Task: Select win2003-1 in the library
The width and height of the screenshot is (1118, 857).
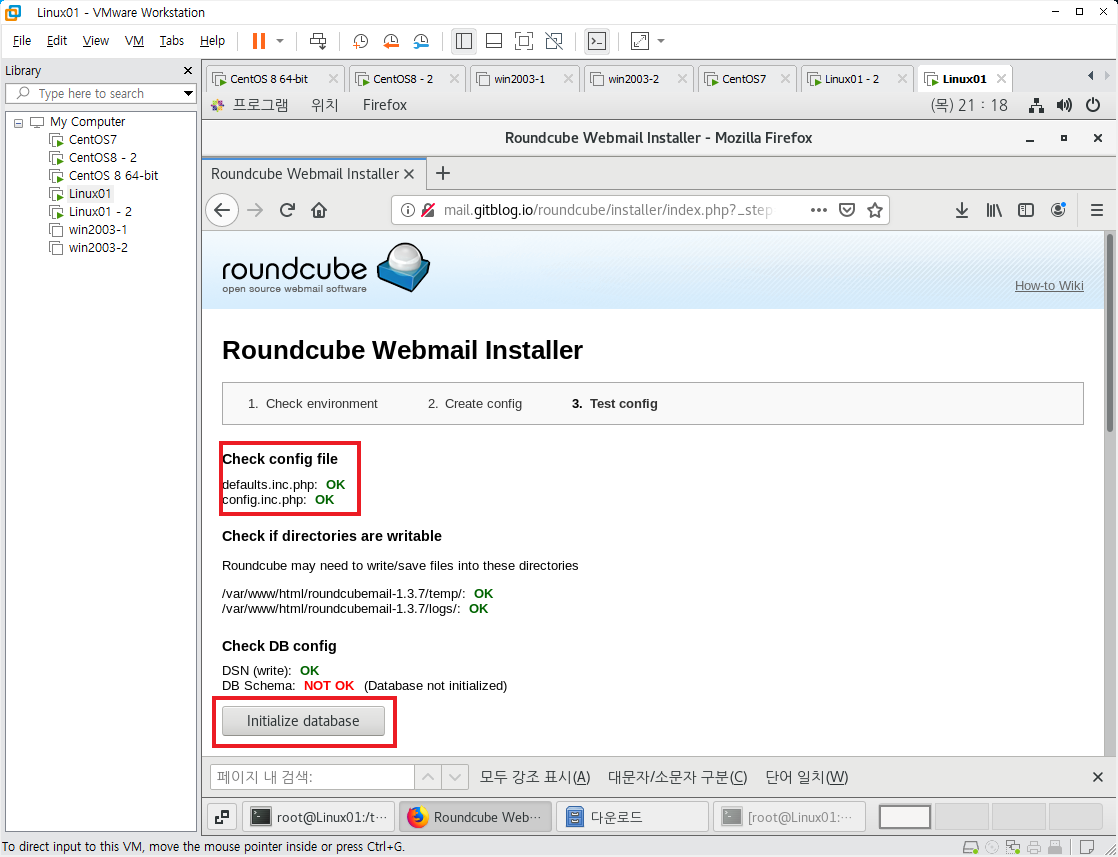Action: point(98,230)
